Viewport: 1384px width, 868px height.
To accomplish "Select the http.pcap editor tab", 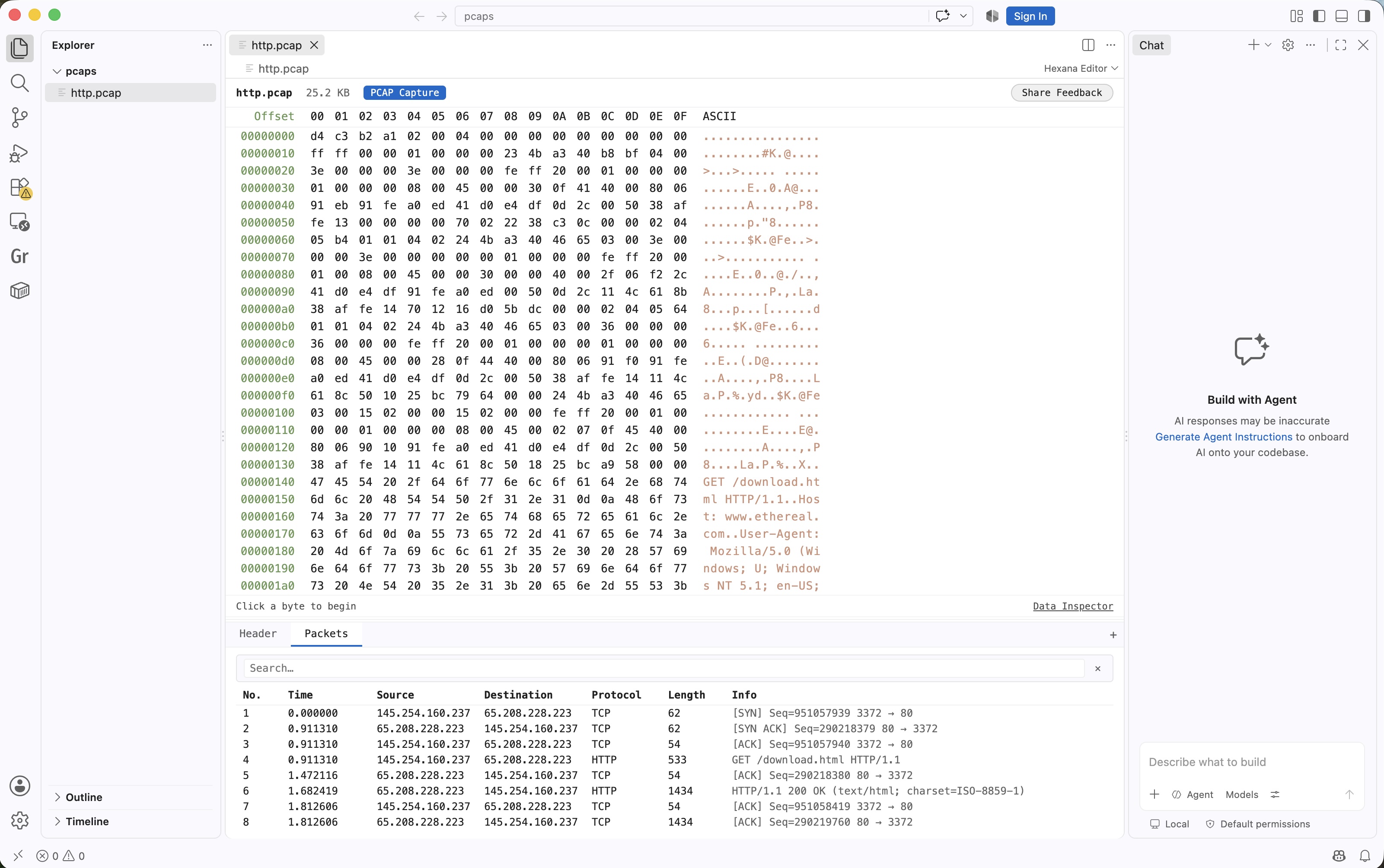I will tap(276, 45).
